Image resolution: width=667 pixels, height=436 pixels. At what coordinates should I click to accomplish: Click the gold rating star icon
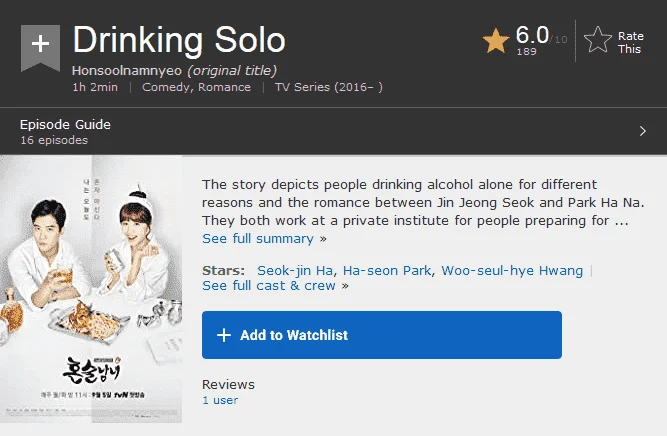[496, 41]
